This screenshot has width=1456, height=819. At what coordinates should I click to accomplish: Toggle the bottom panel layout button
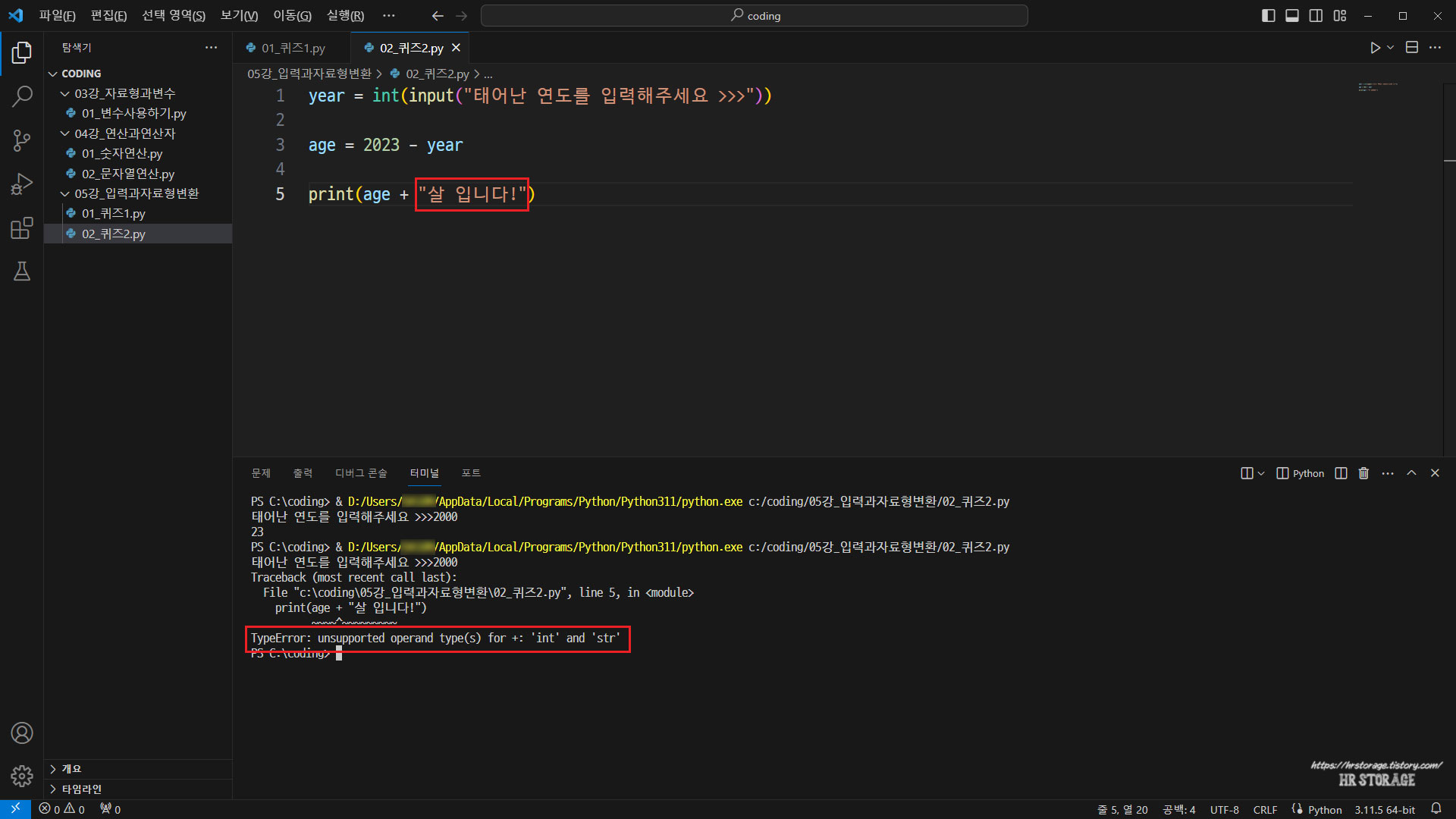1292,16
